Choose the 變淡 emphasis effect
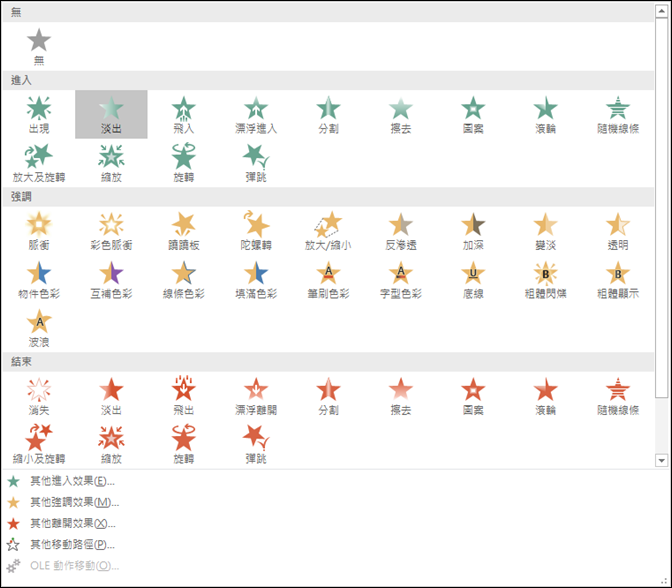Image resolution: width=672 pixels, height=588 pixels. 546,231
